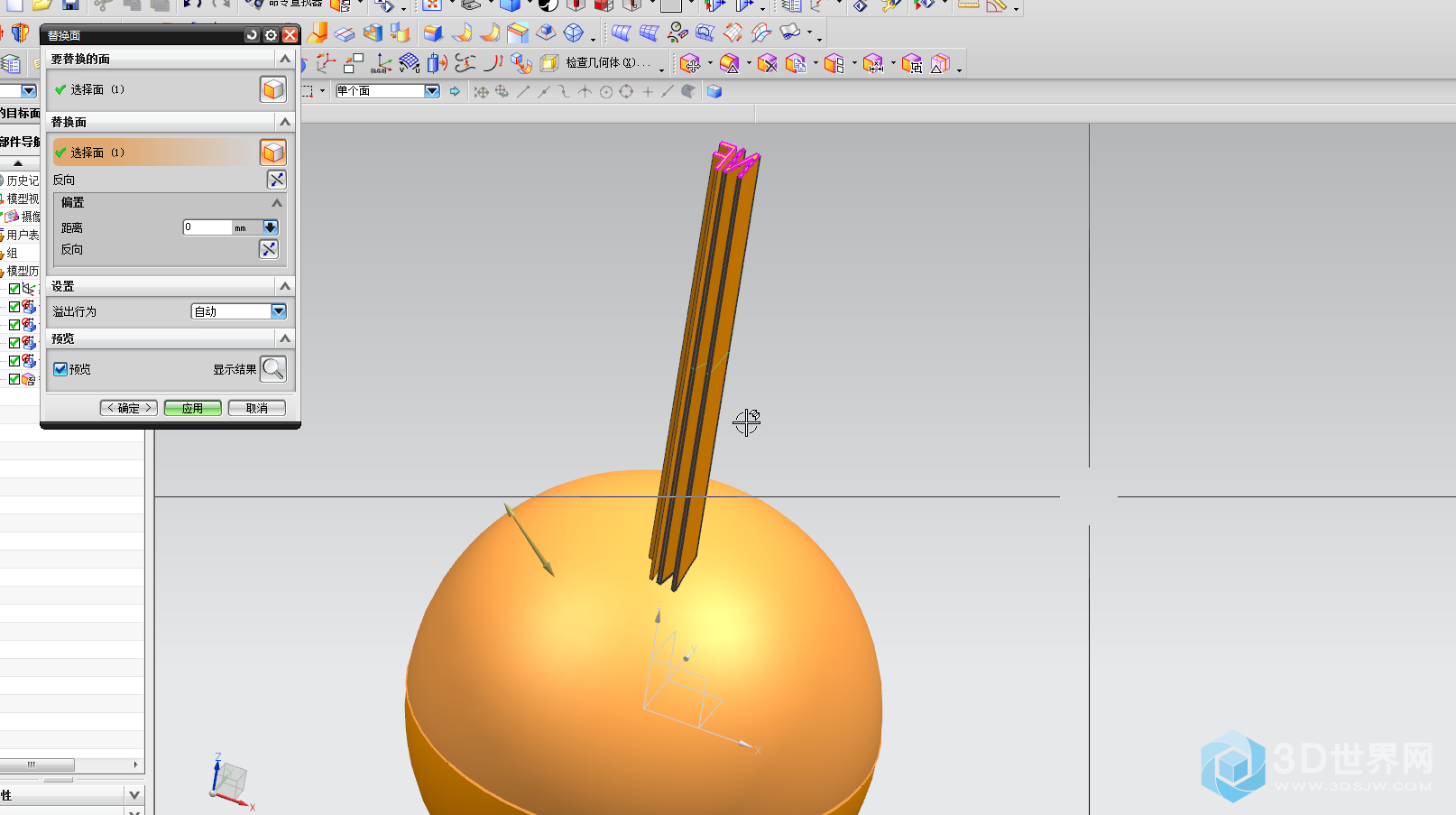Viewport: 1456px width, 815px height.
Task: Enable Arc Center snap icon
Action: (606, 91)
